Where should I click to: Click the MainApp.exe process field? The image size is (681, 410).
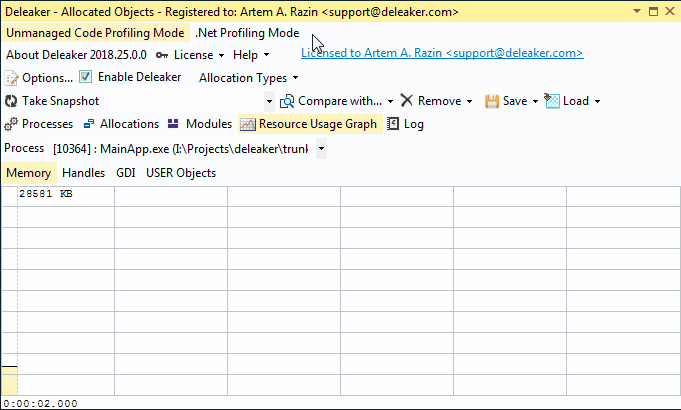pyautogui.click(x=180, y=149)
